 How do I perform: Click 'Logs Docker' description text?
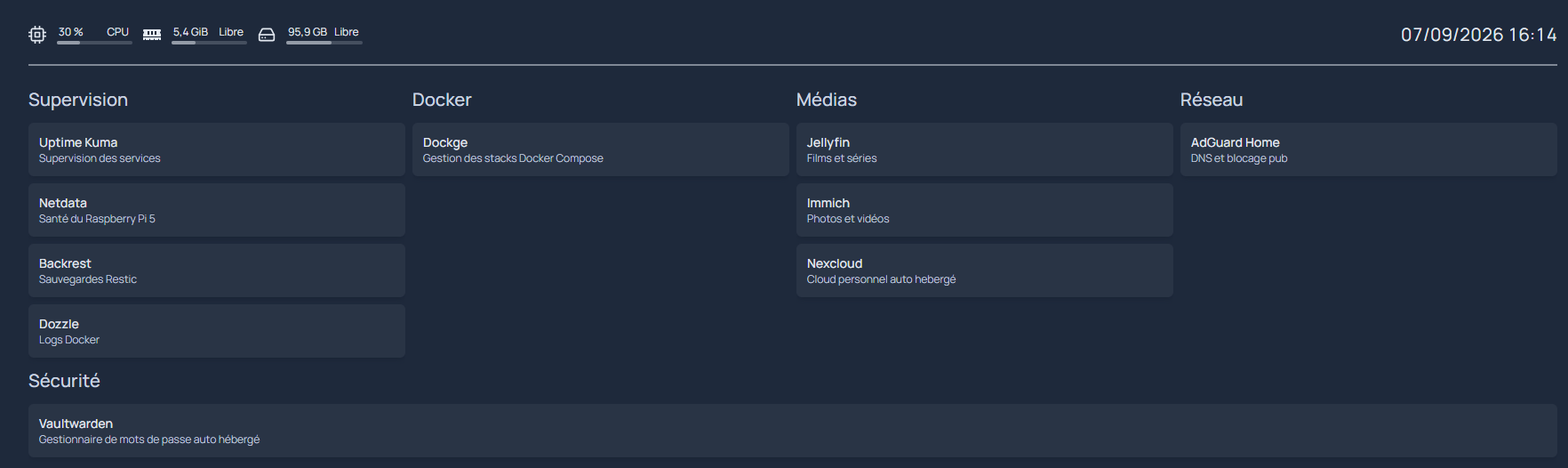click(x=69, y=340)
